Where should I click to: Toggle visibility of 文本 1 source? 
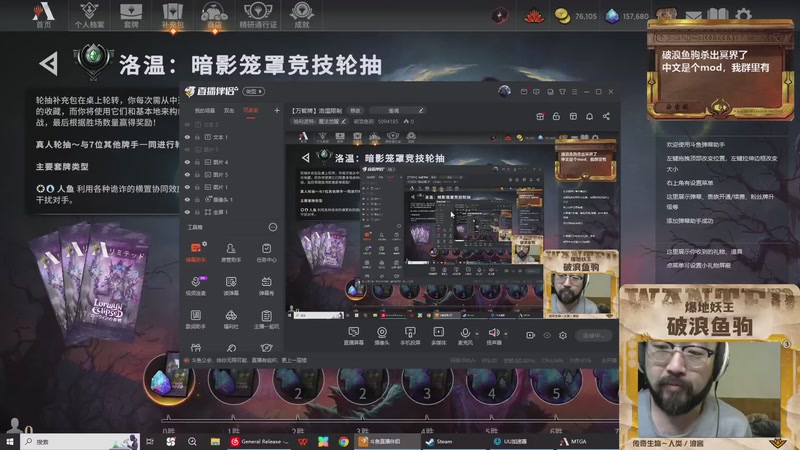pyautogui.click(x=187, y=137)
